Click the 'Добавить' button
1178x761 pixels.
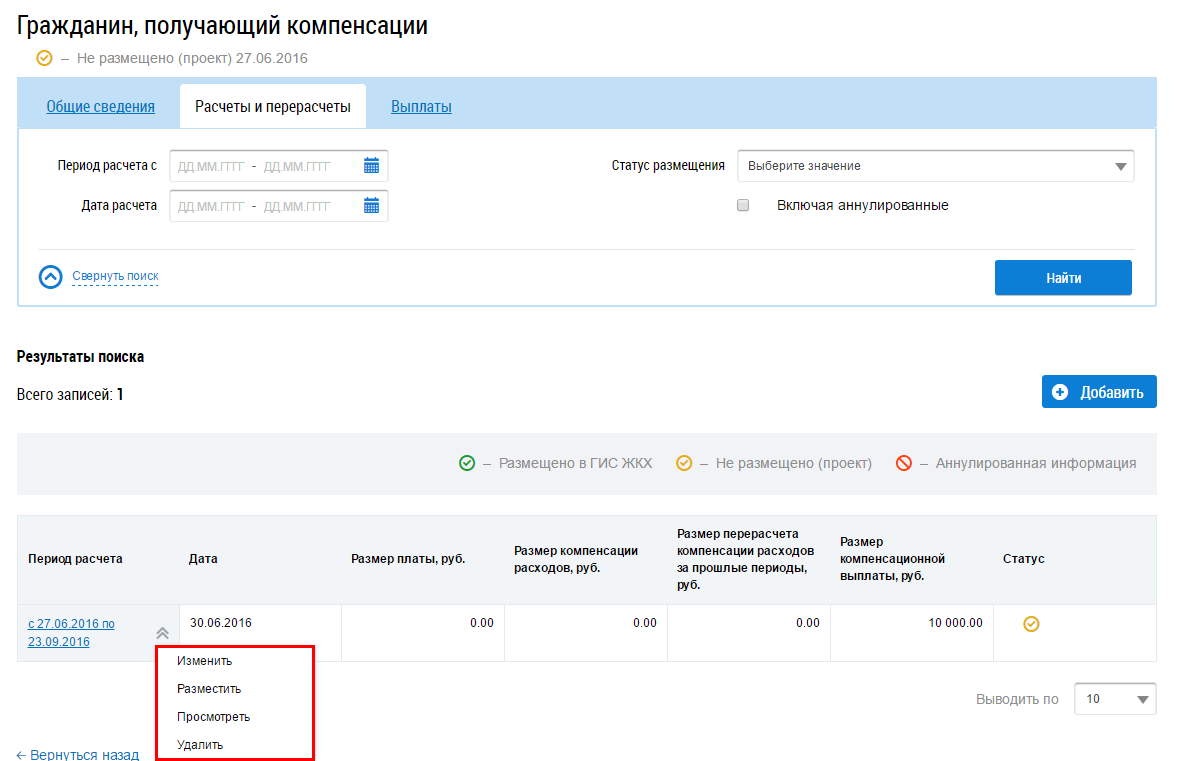[1099, 392]
